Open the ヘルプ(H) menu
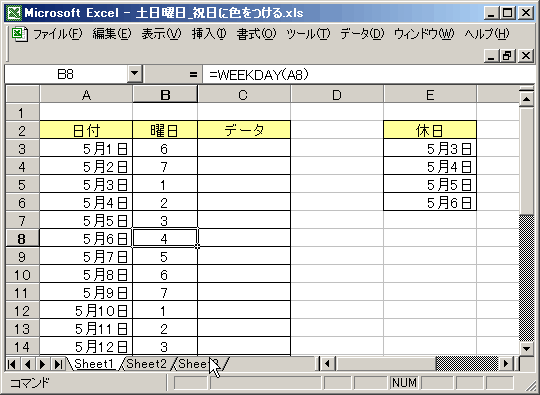This screenshot has height=395, width=540. point(487,34)
